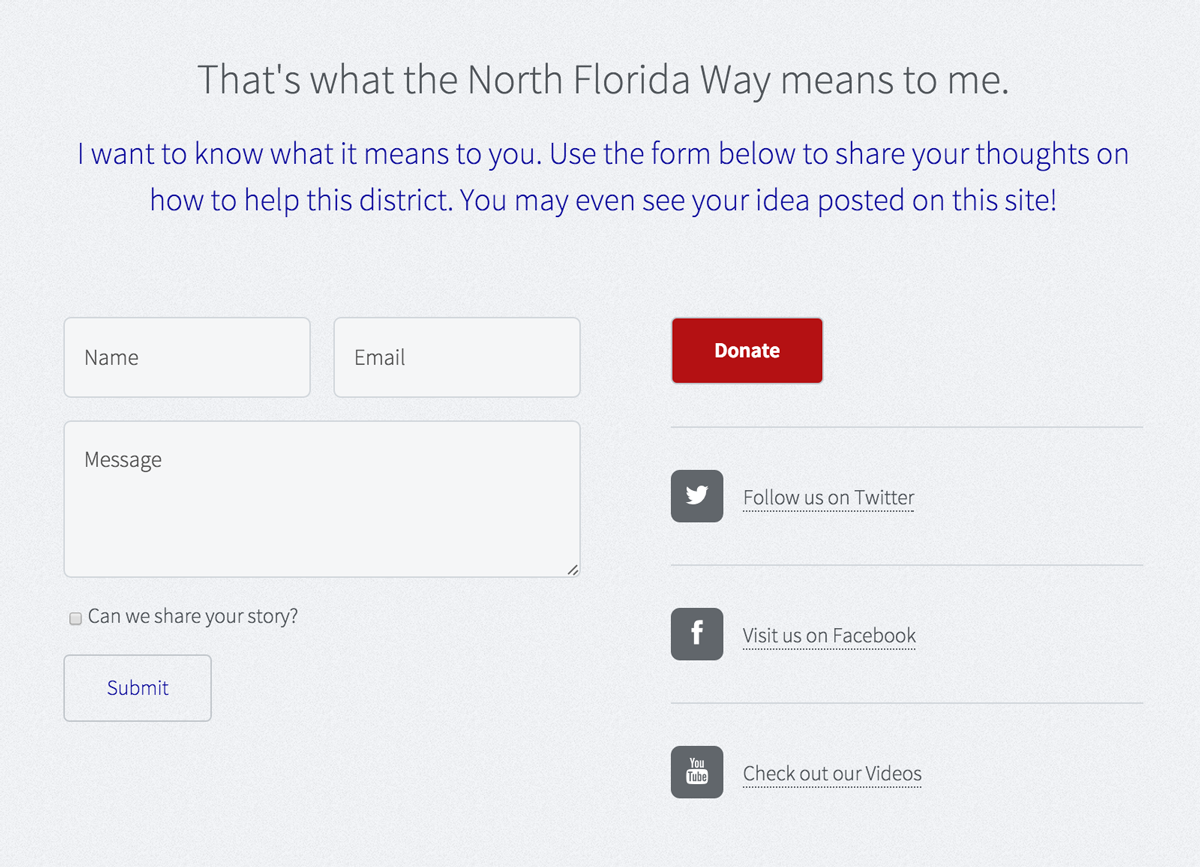Image resolution: width=1200 pixels, height=867 pixels.
Task: Click inside the Message text area
Action: (x=322, y=499)
